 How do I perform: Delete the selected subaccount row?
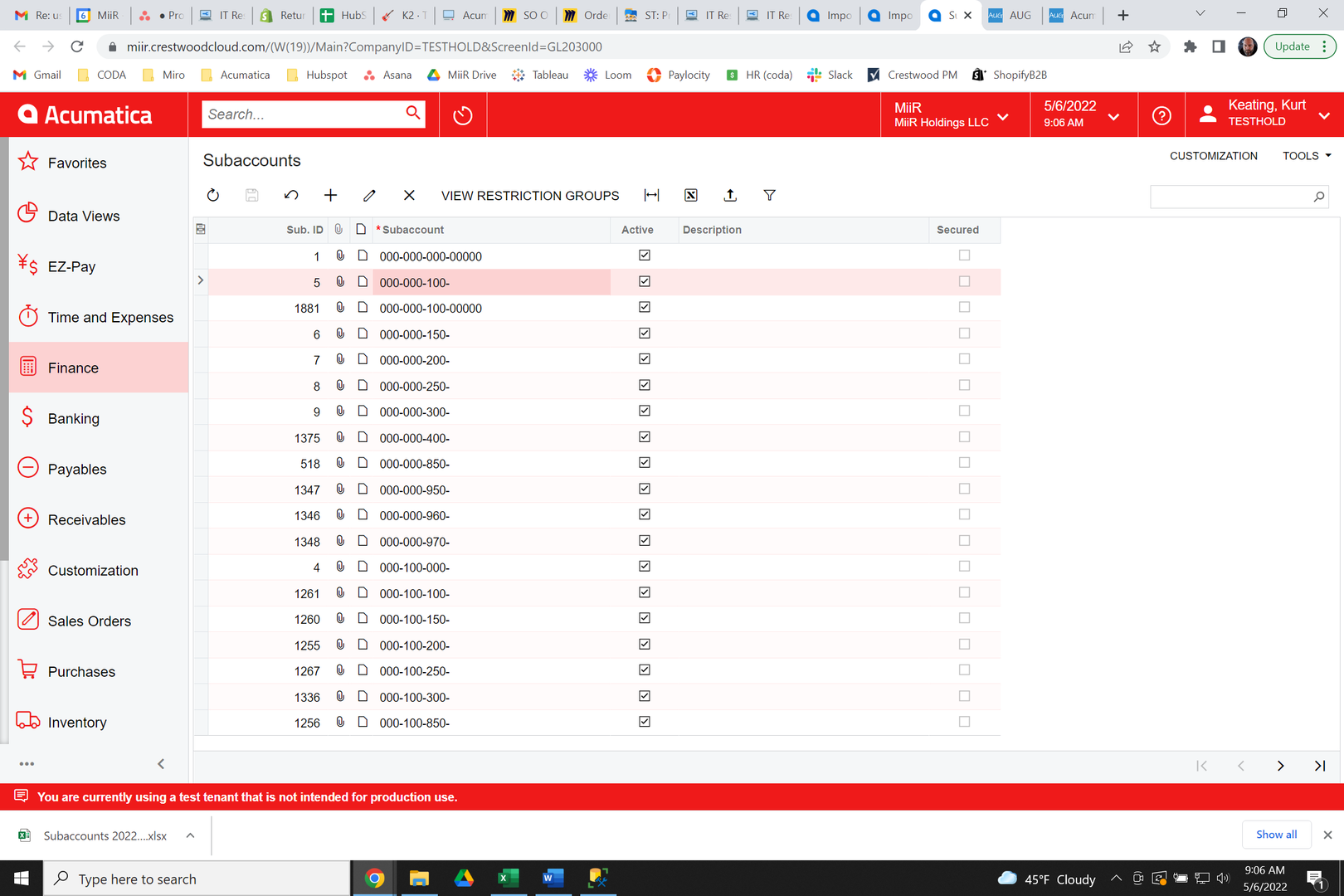(x=408, y=195)
